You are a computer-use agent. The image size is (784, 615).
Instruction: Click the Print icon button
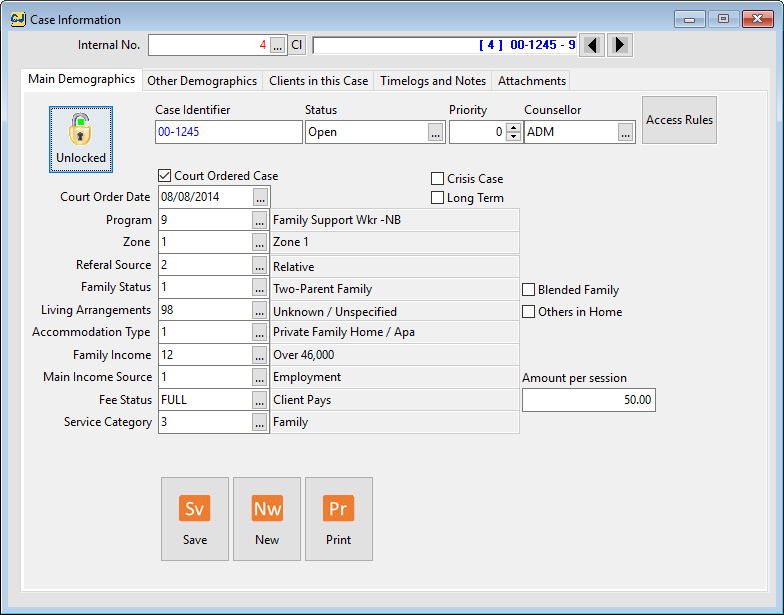tap(339, 518)
